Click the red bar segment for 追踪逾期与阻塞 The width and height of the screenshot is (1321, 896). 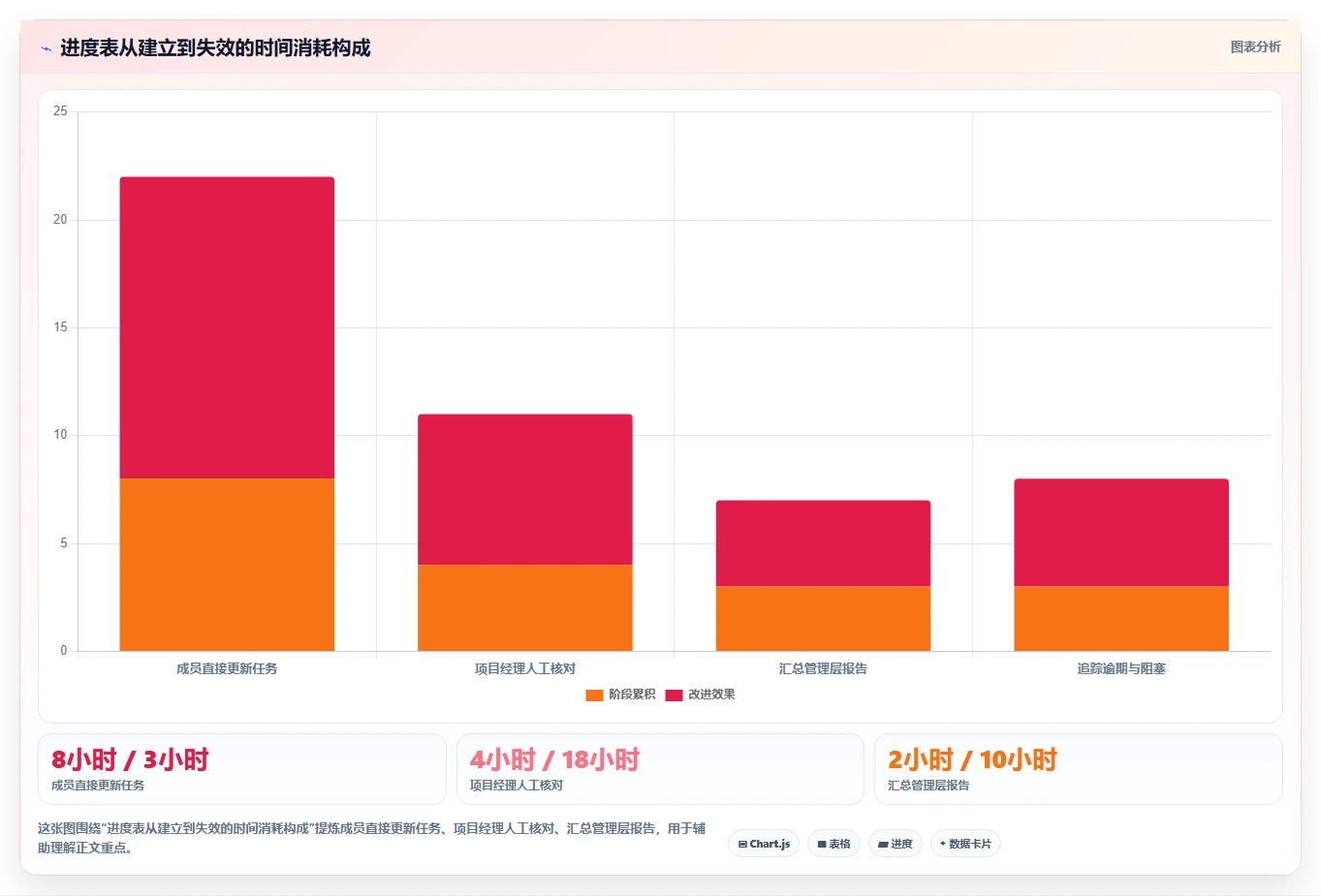tap(1121, 532)
